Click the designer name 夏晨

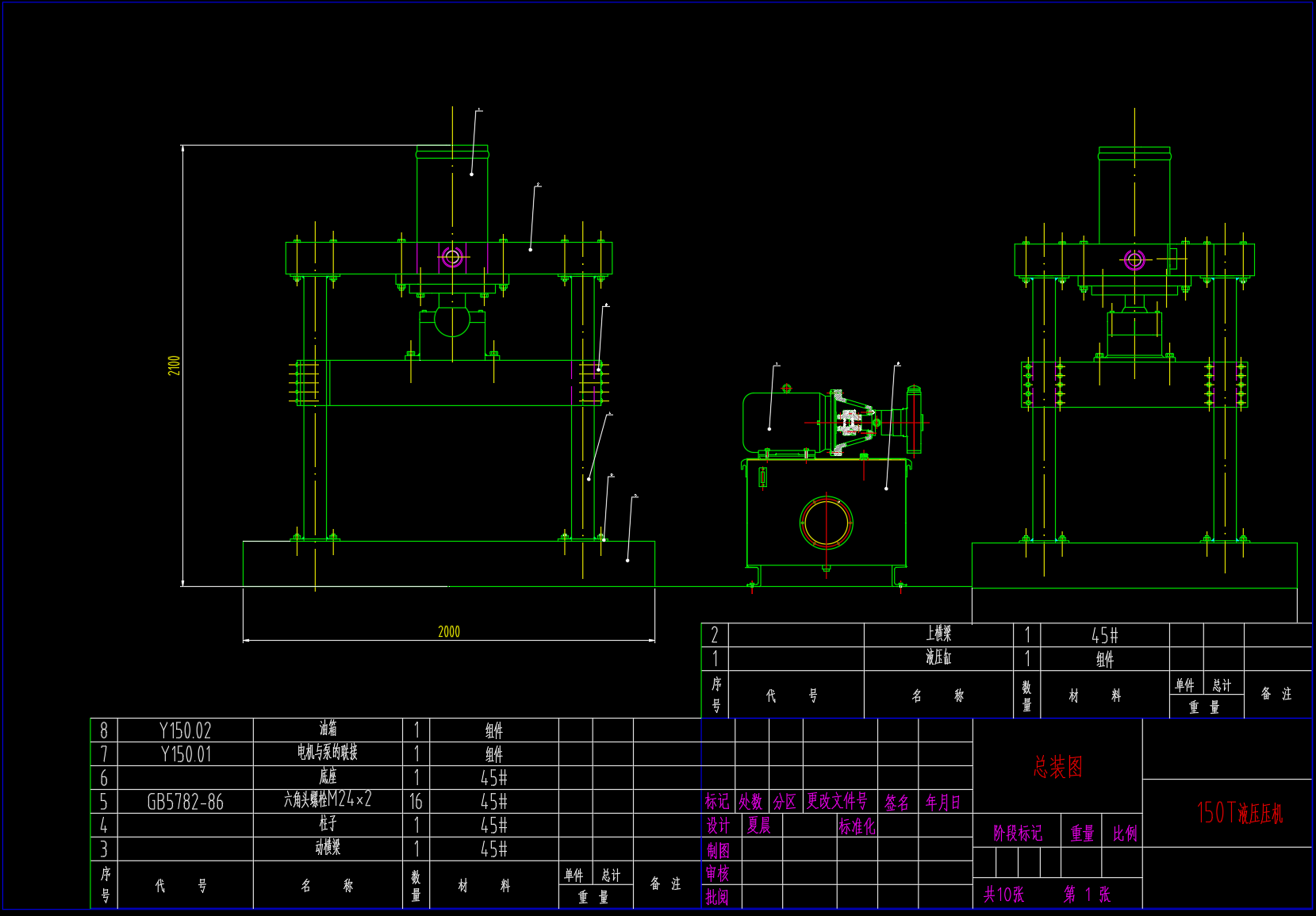click(x=758, y=826)
